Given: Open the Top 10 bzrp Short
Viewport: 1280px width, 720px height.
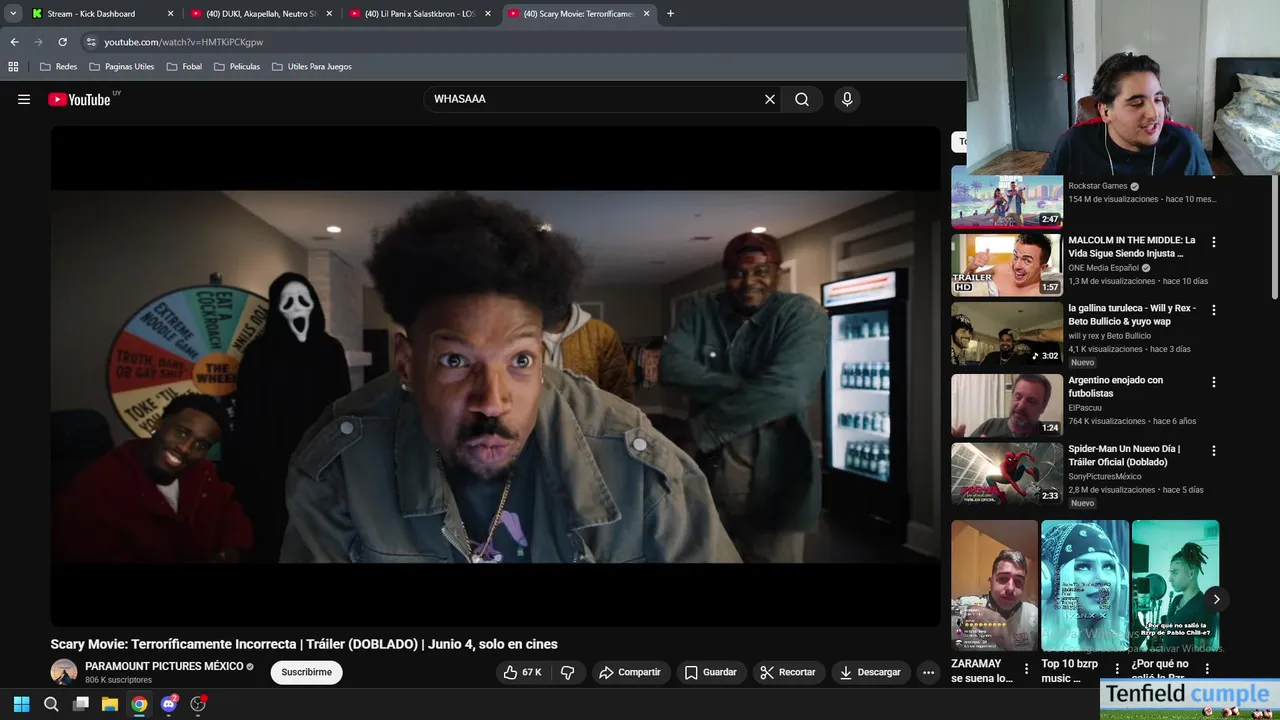Looking at the screenshot, I should 1084,585.
